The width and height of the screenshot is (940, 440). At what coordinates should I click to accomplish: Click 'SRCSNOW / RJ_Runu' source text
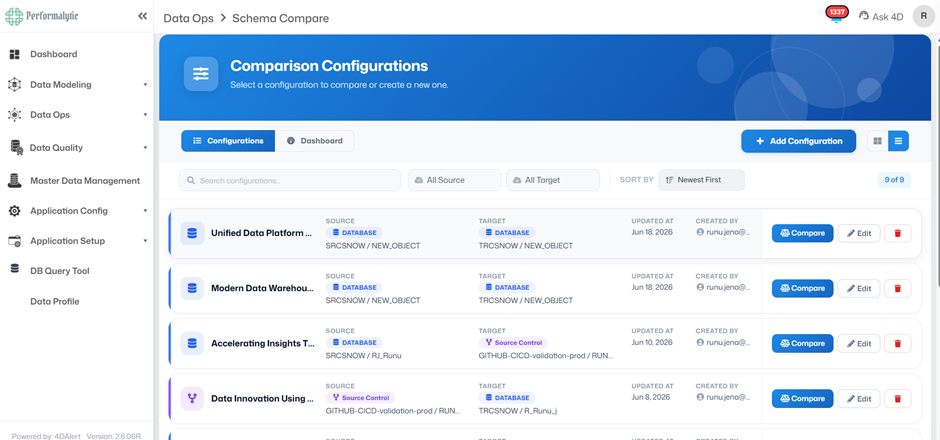click(x=363, y=356)
